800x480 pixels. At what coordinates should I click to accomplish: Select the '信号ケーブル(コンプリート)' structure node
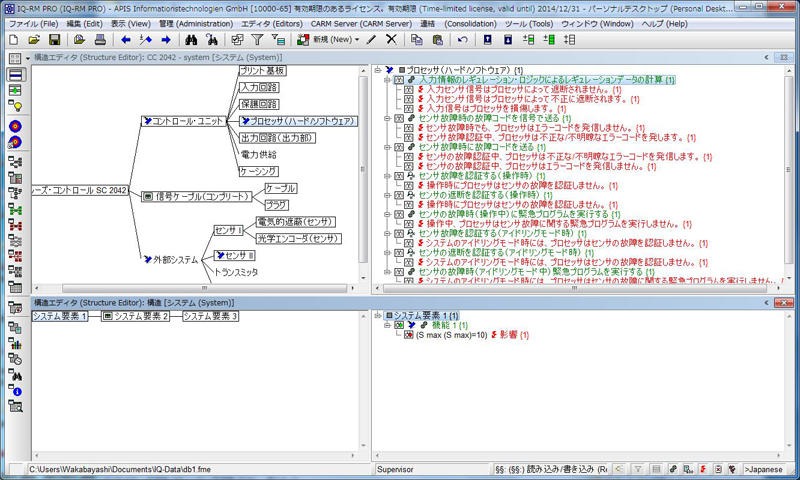[196, 196]
